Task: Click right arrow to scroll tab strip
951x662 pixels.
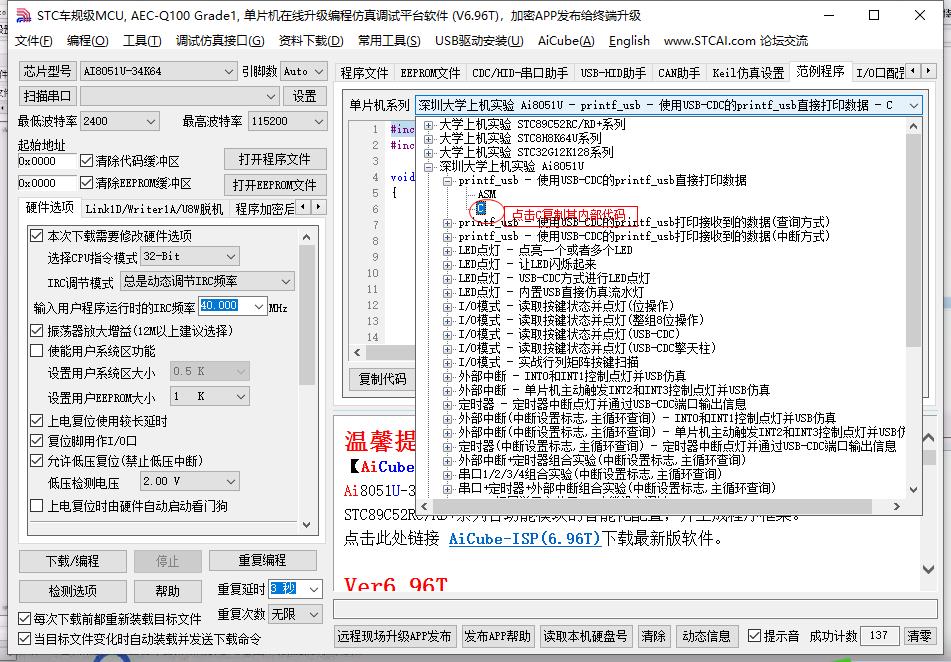Action: (x=929, y=70)
